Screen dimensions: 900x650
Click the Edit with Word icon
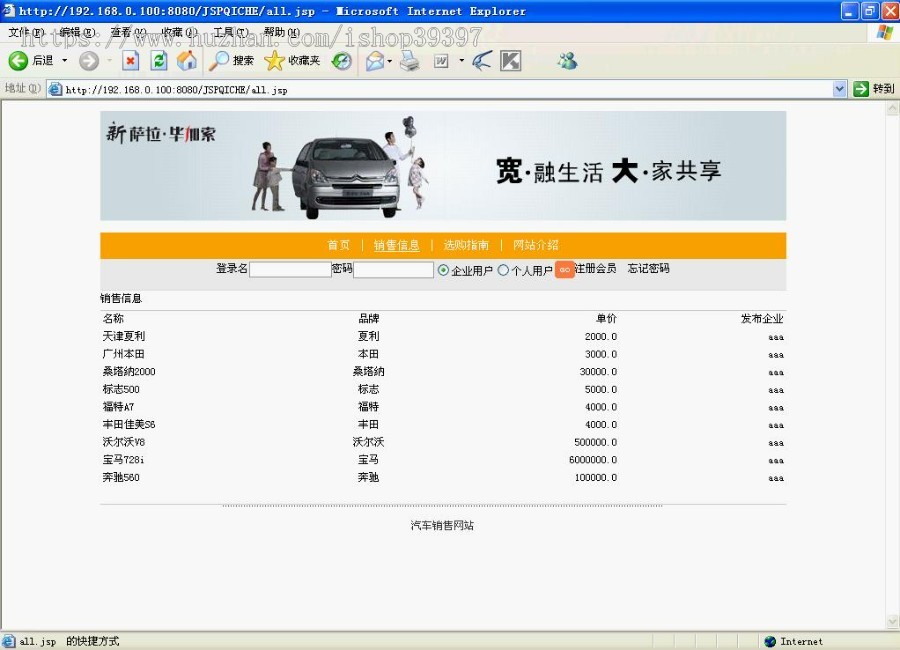point(441,60)
